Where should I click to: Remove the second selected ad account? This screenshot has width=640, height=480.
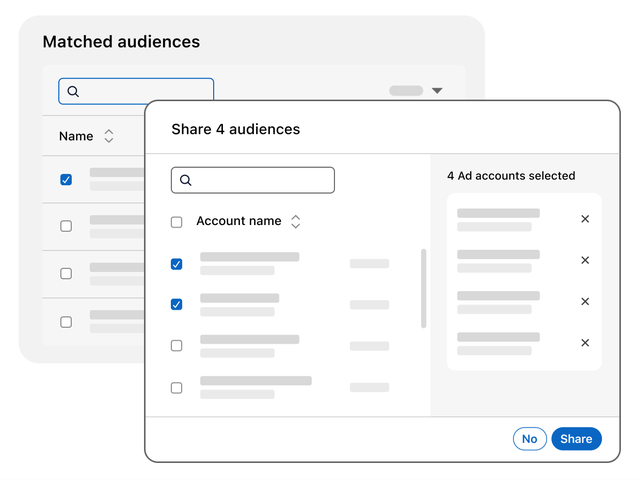[585, 260]
